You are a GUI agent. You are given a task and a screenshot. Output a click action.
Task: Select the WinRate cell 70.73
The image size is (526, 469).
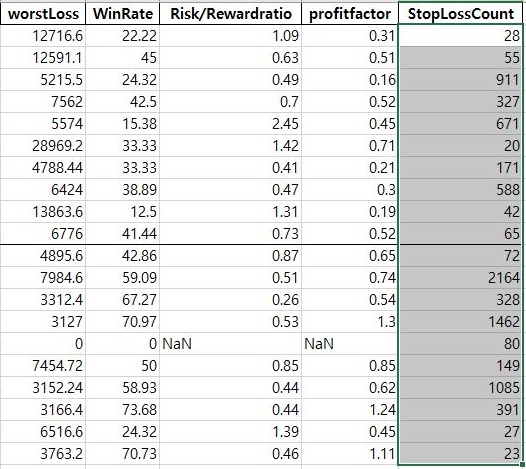[x=122, y=454]
